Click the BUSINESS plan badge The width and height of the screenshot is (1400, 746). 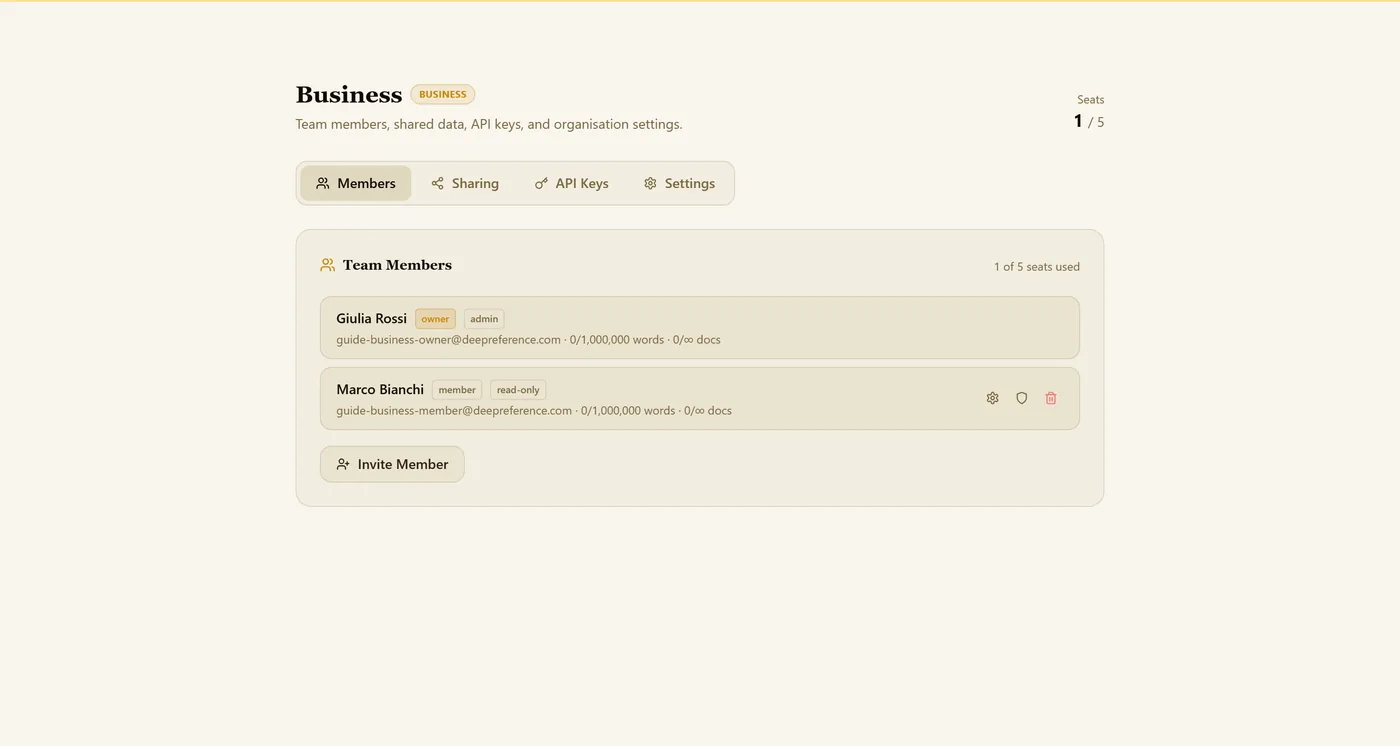(x=443, y=94)
